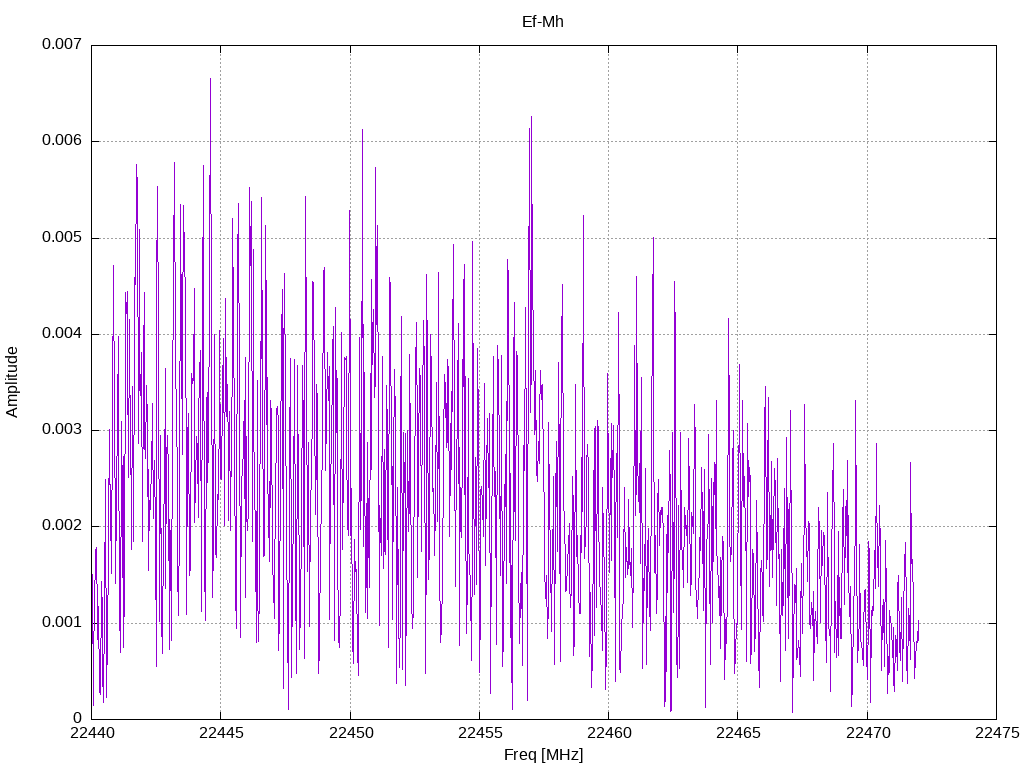Click the y-axis tick label 0.005
This screenshot has height=768, width=1024.
(62, 237)
